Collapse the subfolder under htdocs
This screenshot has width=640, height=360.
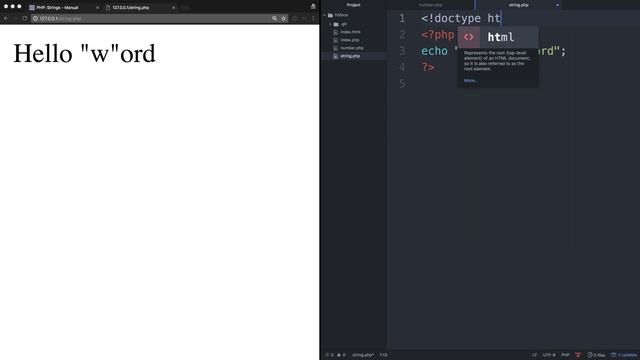[330, 24]
